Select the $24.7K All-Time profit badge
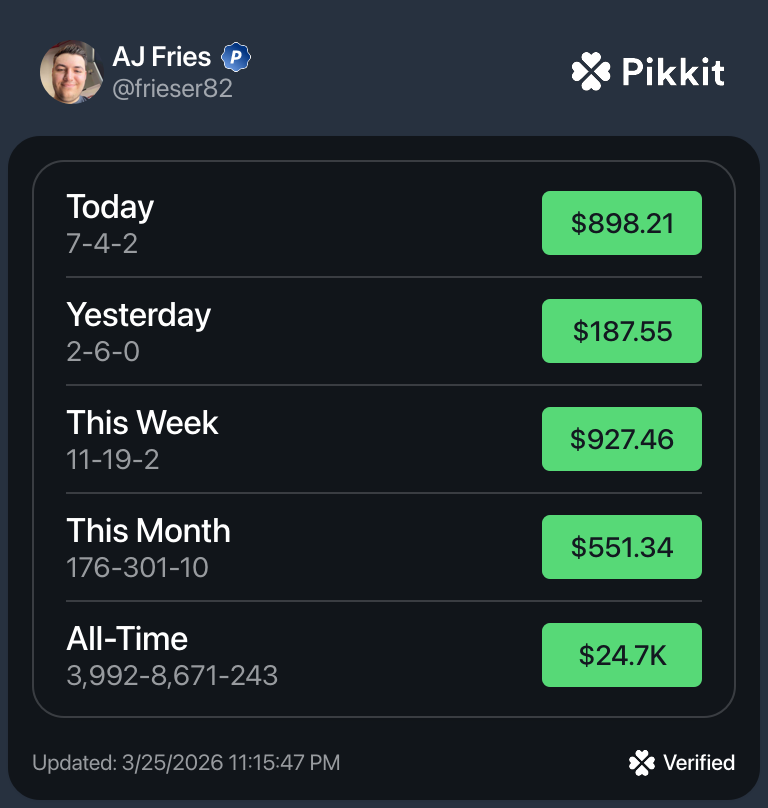Image resolution: width=768 pixels, height=808 pixels. (622, 655)
